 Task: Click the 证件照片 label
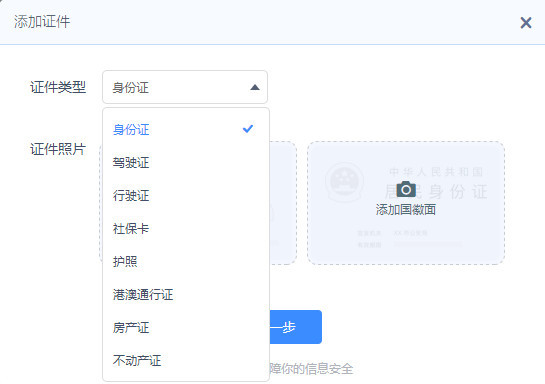pos(58,149)
